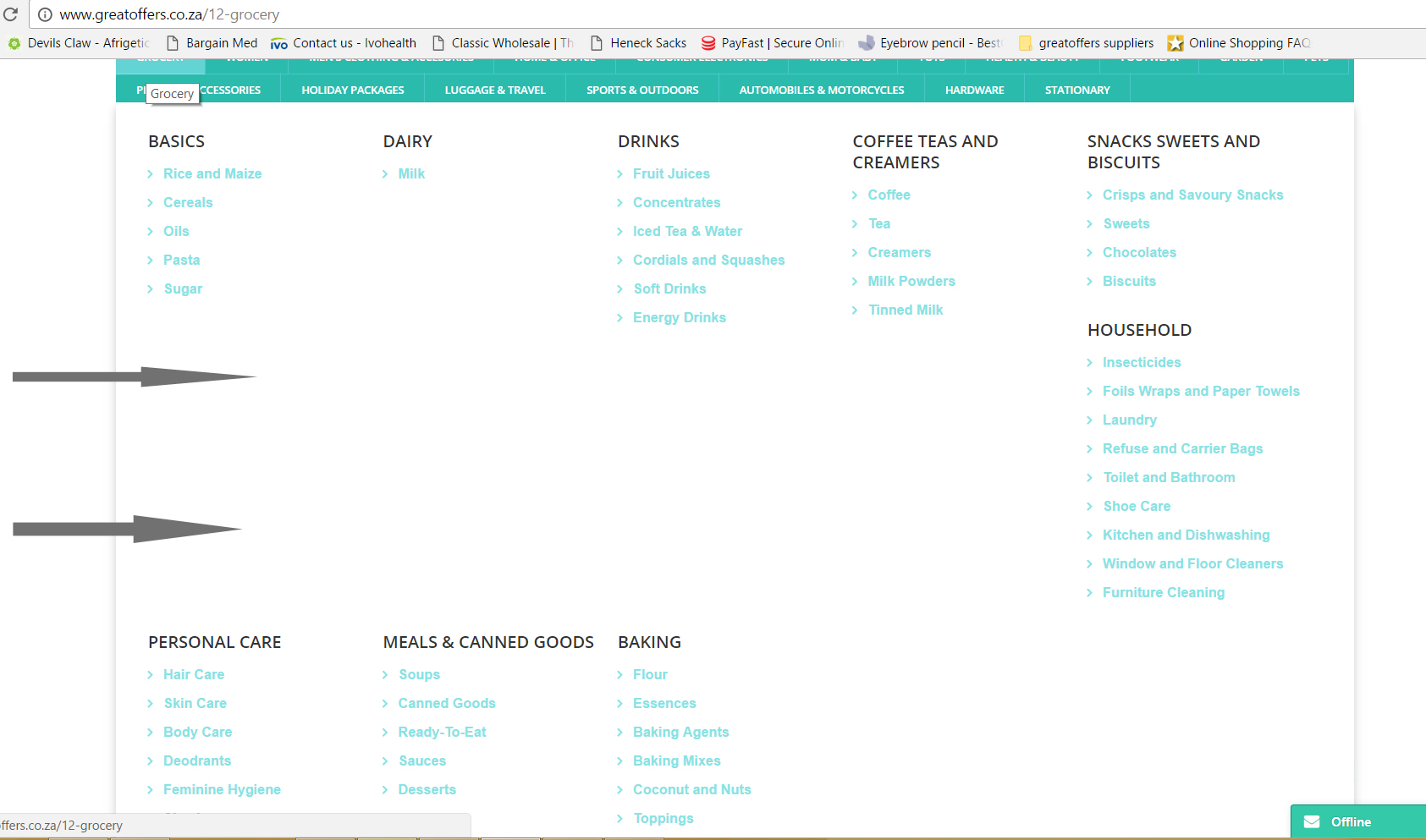Click the Toppings link

(x=663, y=818)
